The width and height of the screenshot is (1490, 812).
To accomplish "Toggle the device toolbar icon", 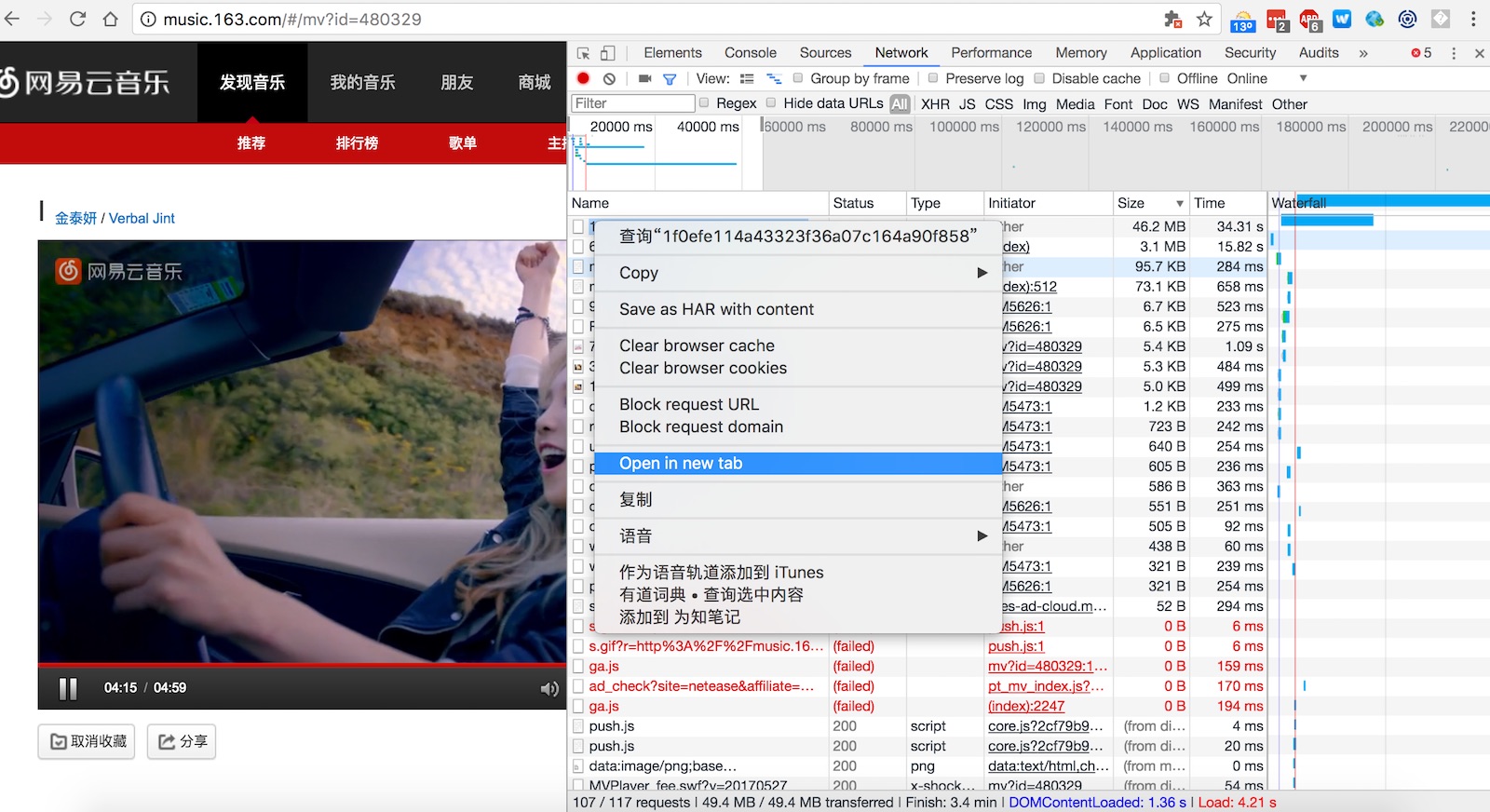I will click(x=607, y=53).
